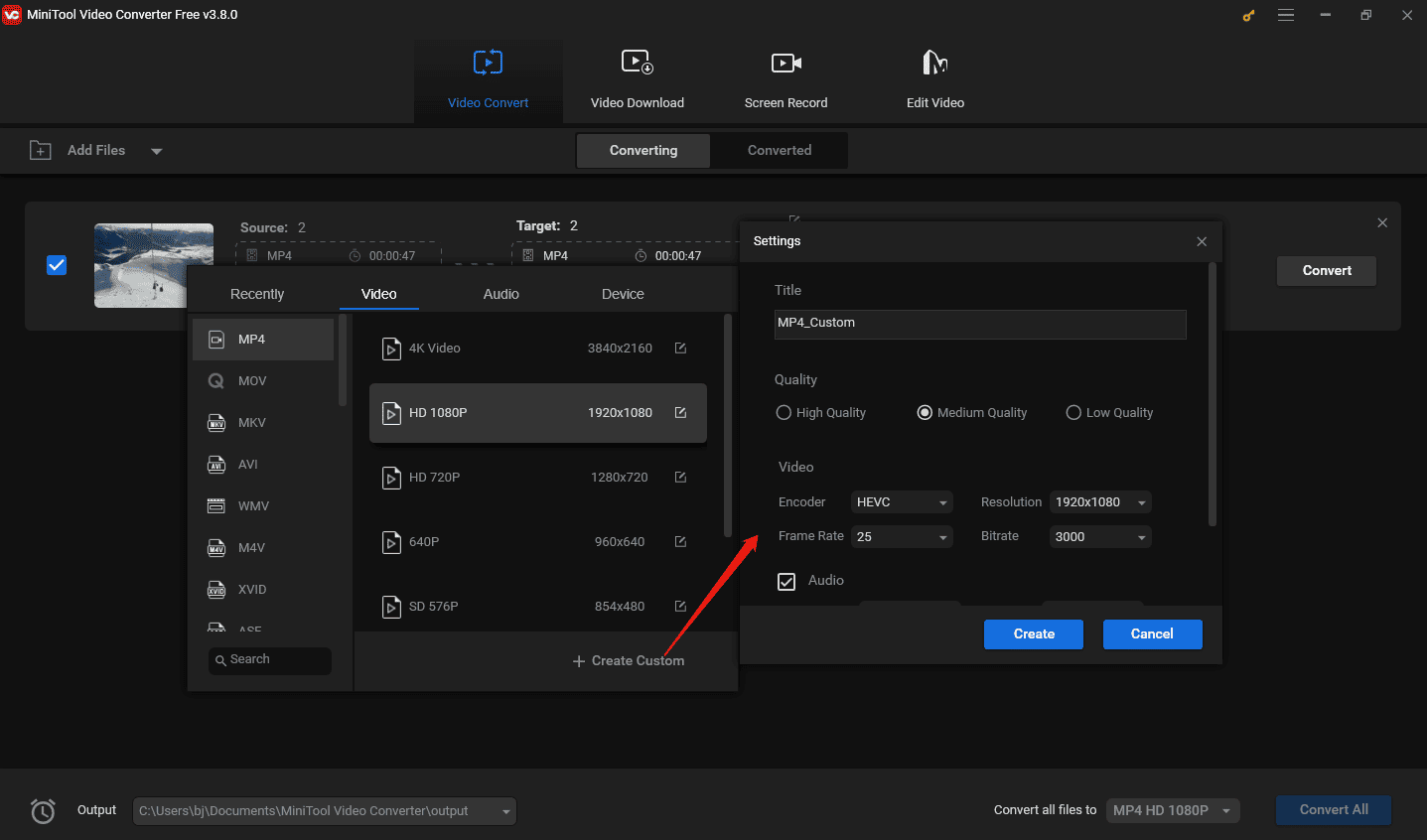Screen dimensions: 1427x840
Task: Toggle the file selection checkbox
Action: point(57,265)
